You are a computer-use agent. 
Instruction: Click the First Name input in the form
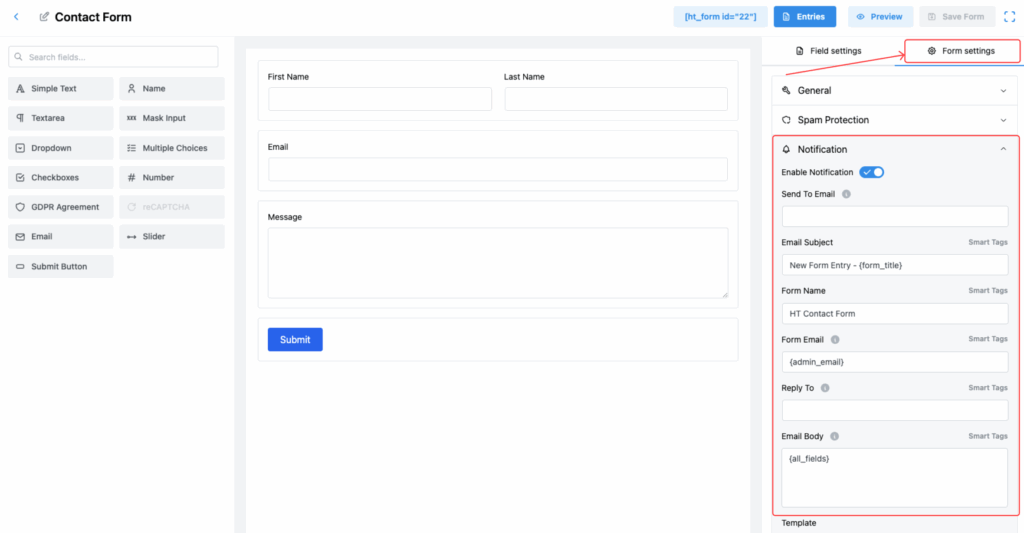click(379, 99)
